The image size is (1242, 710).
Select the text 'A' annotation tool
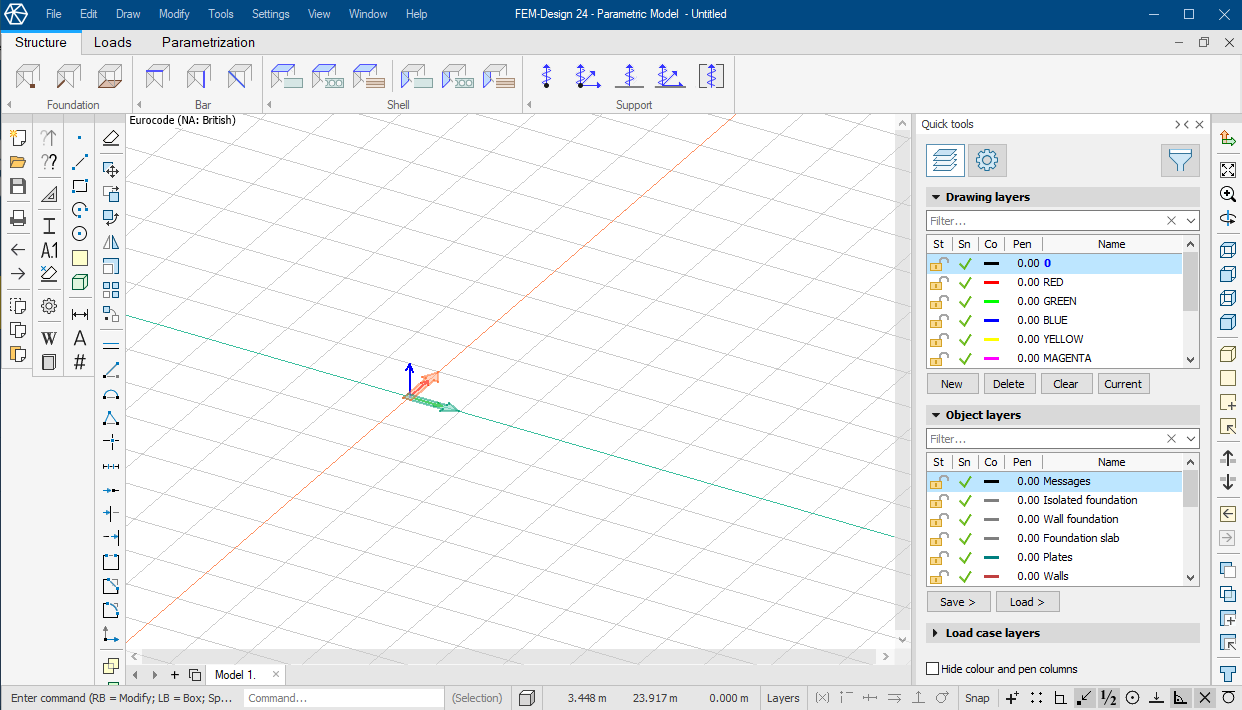point(80,338)
